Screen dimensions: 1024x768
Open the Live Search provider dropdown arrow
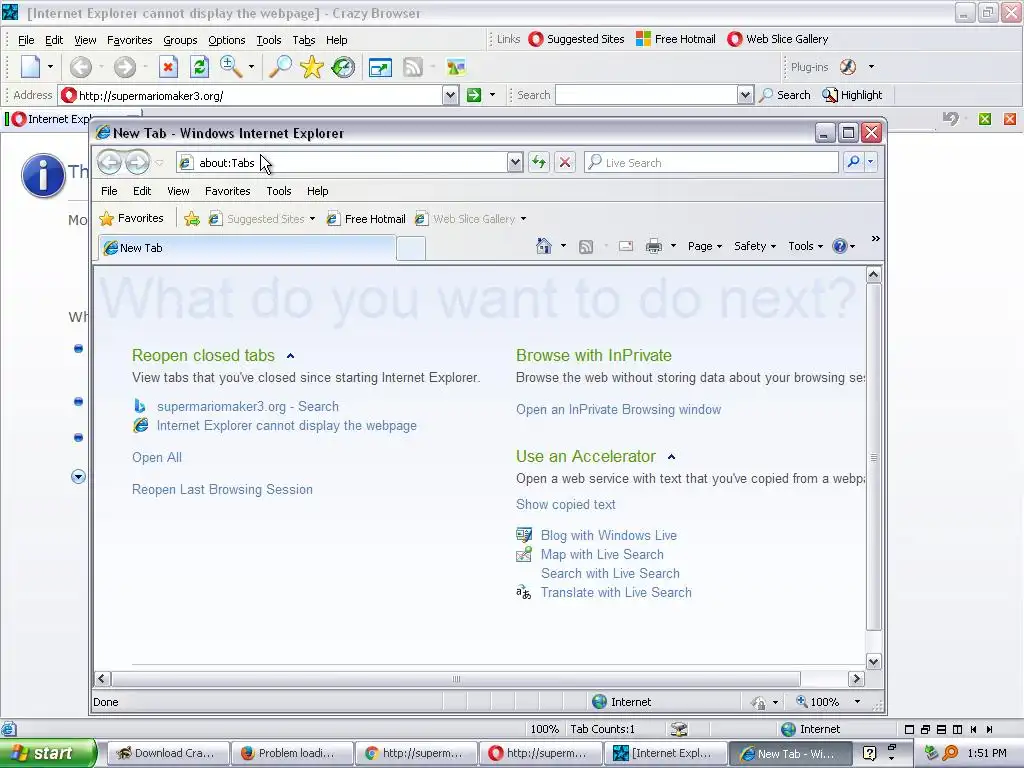871,162
